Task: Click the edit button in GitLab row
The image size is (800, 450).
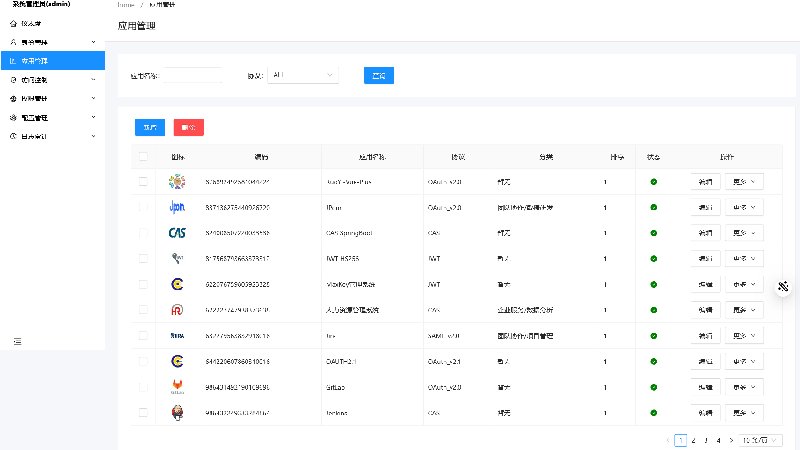Action: point(705,387)
